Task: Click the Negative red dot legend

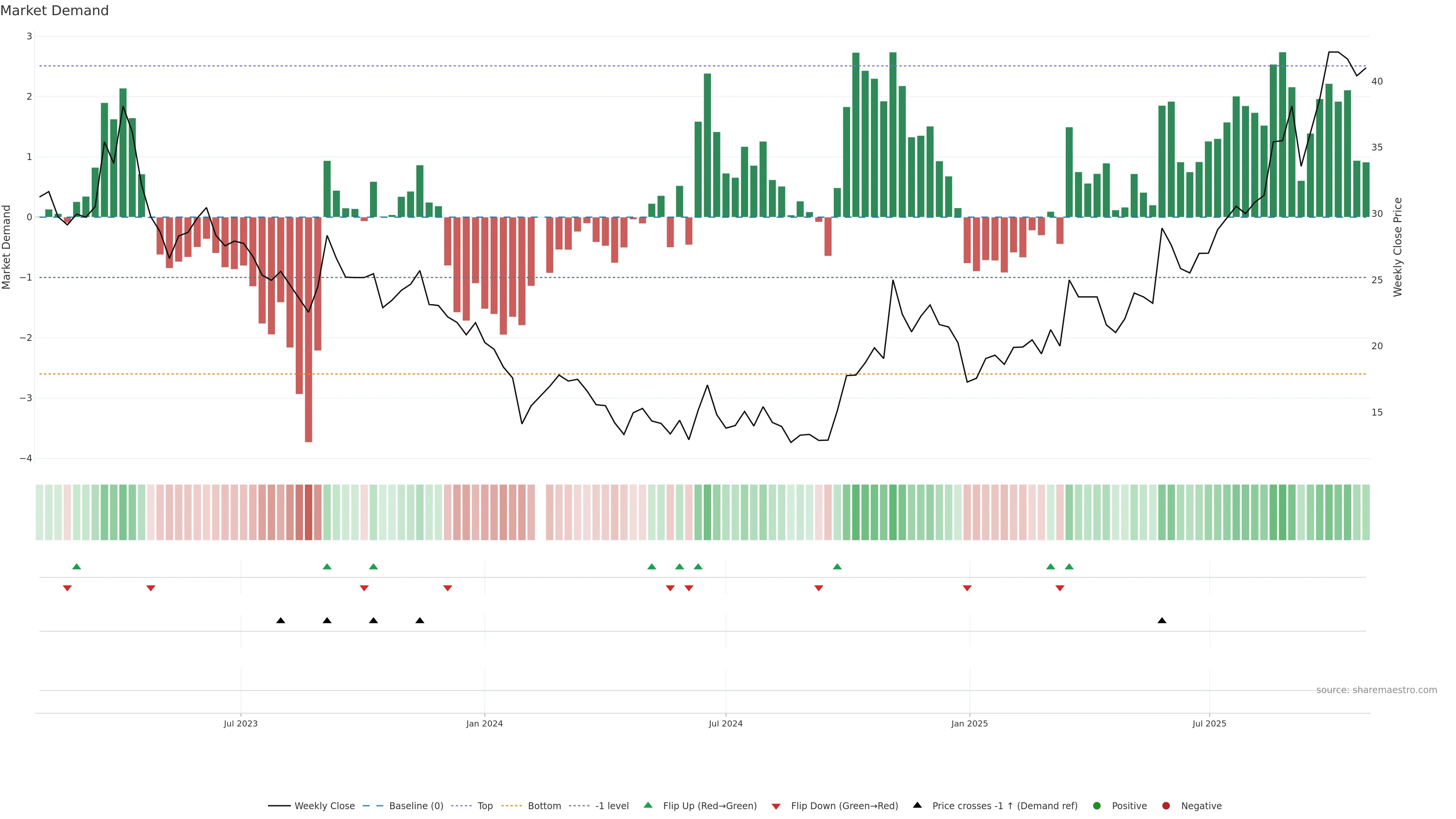Action: point(1166,805)
